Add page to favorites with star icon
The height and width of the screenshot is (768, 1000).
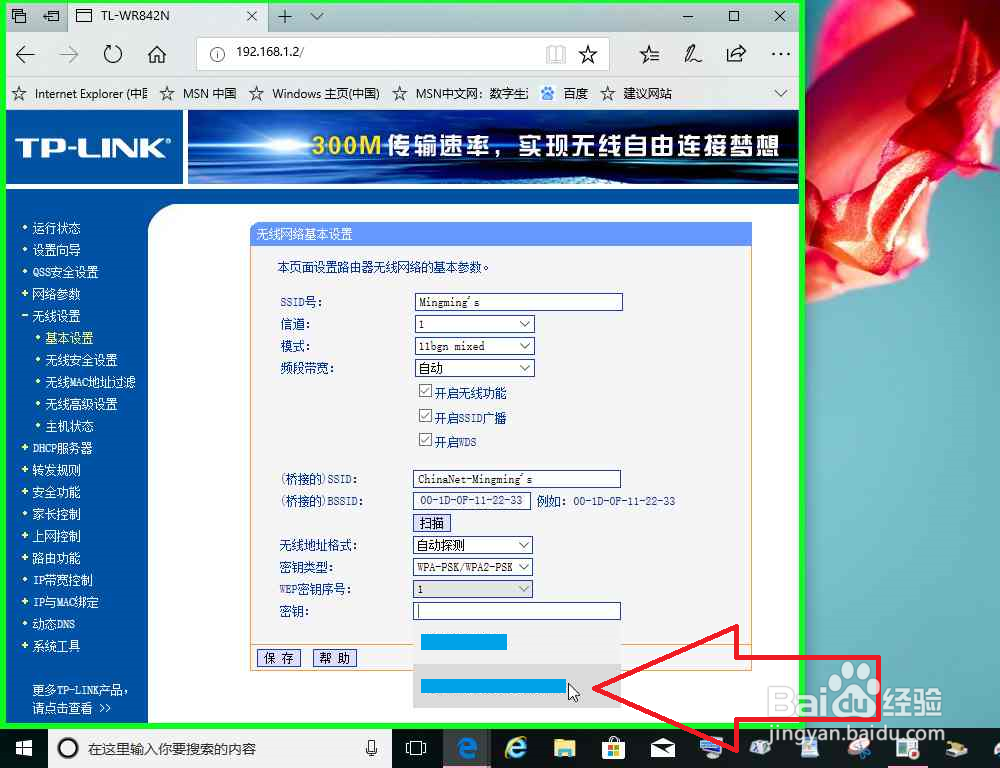[x=587, y=55]
